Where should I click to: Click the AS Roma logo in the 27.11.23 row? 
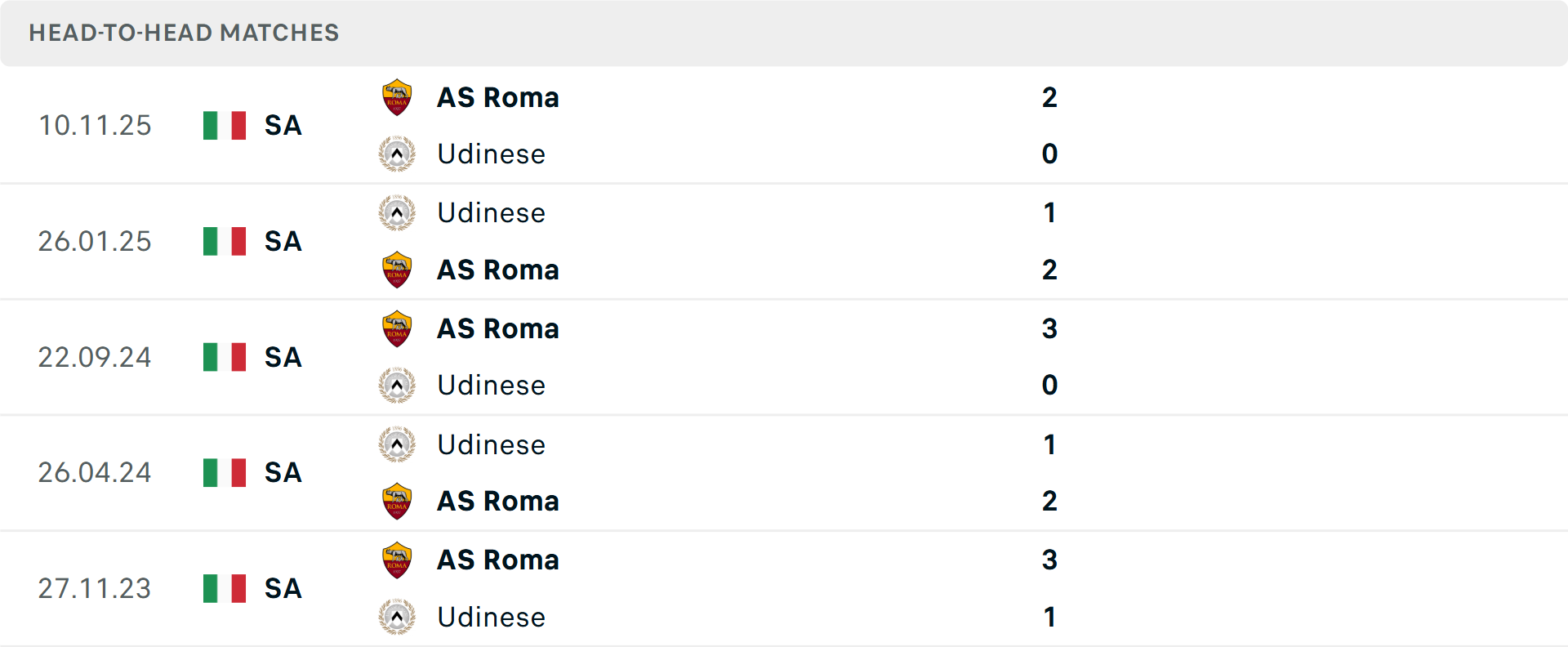click(397, 560)
